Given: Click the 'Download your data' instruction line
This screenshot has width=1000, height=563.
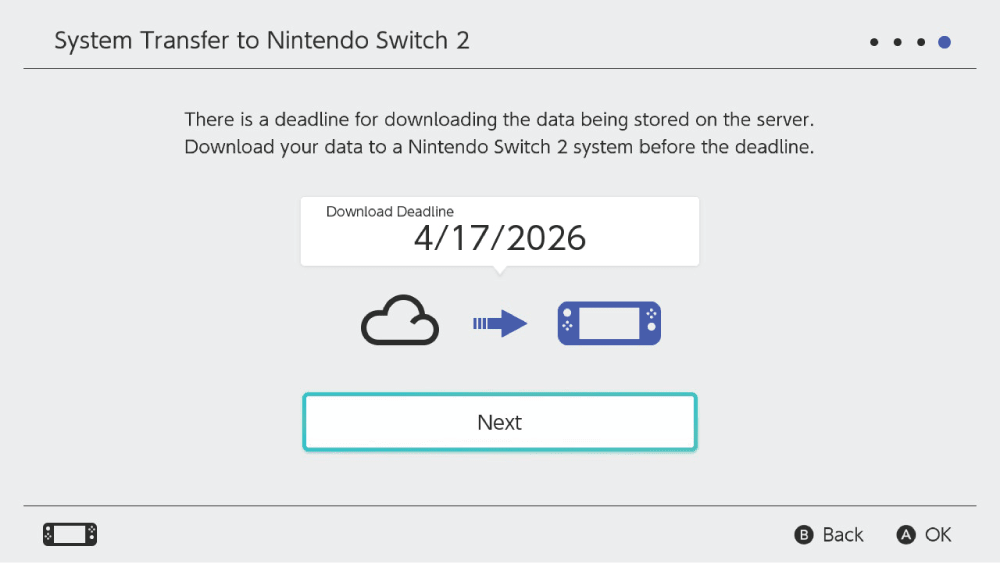Looking at the screenshot, I should (x=500, y=147).
